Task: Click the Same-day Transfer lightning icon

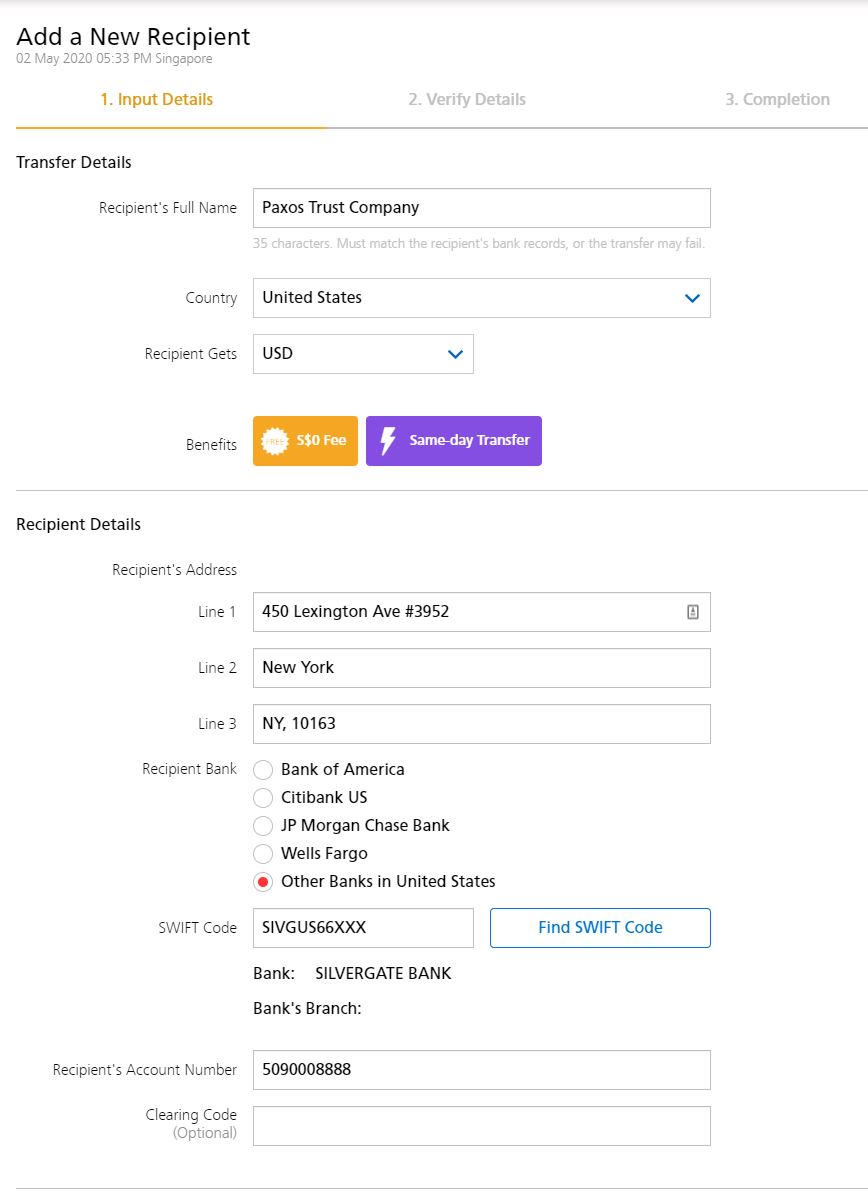Action: [389, 441]
